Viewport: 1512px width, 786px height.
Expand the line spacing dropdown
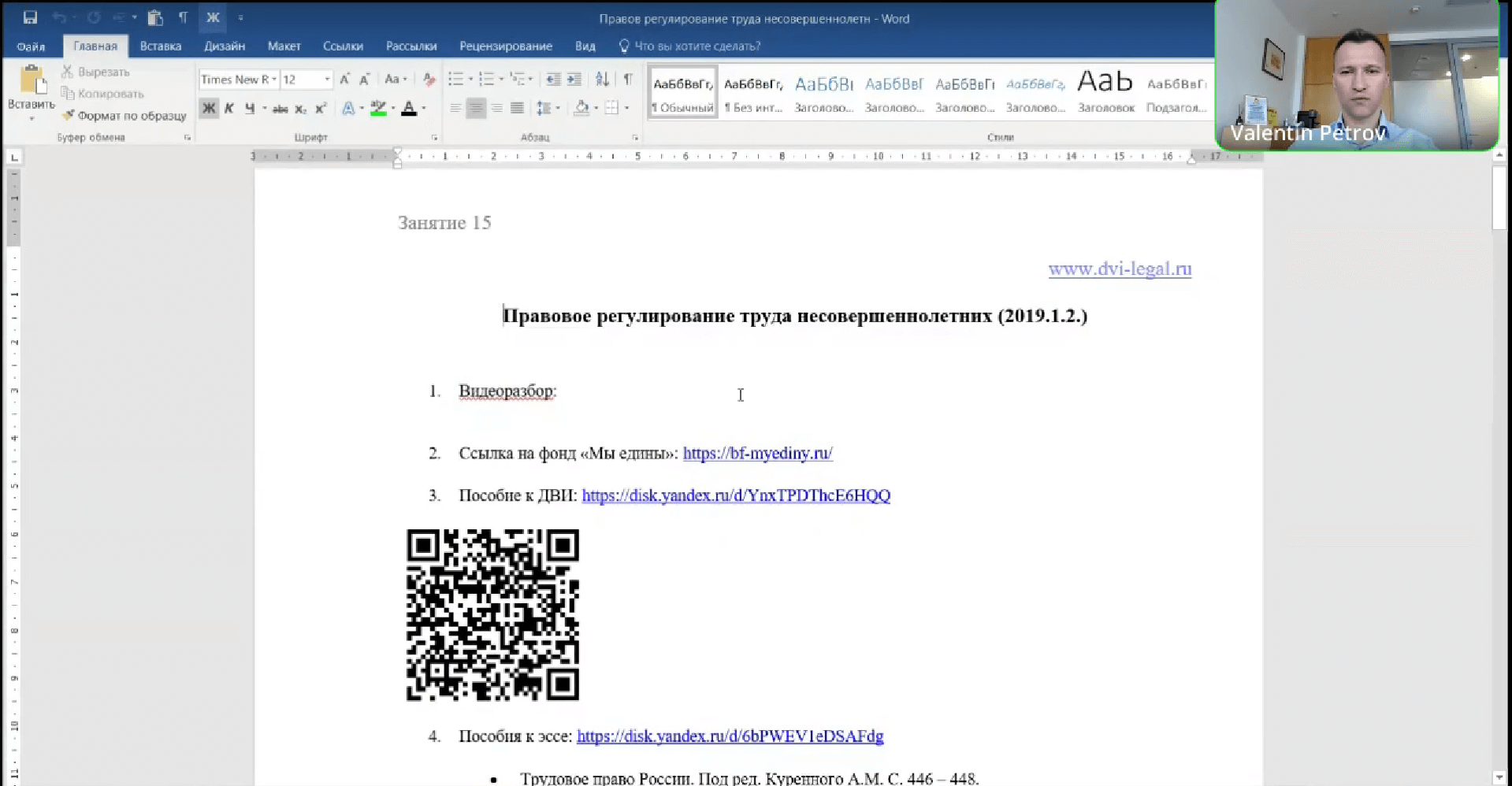pos(557,108)
